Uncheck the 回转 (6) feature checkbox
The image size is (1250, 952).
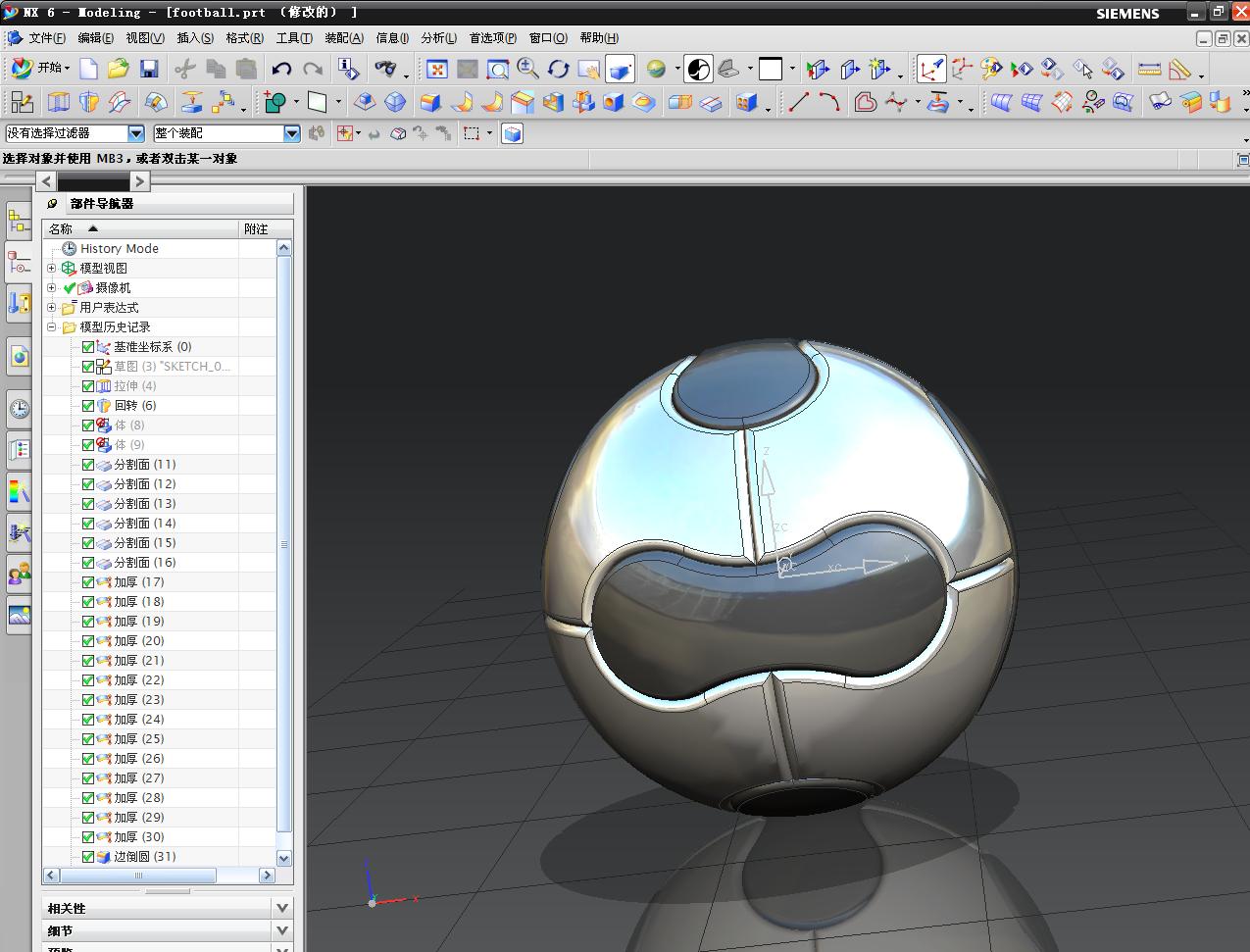tap(88, 406)
